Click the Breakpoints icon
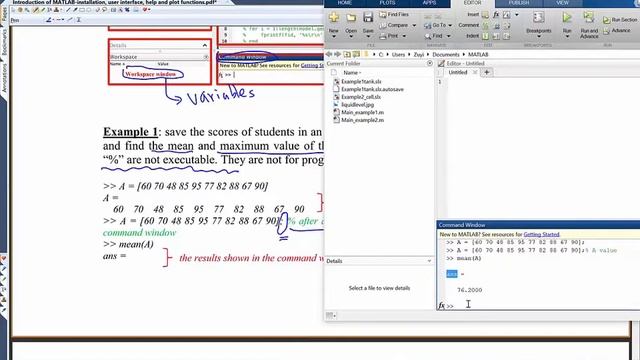Image resolution: width=640 pixels, height=360 pixels. click(538, 17)
